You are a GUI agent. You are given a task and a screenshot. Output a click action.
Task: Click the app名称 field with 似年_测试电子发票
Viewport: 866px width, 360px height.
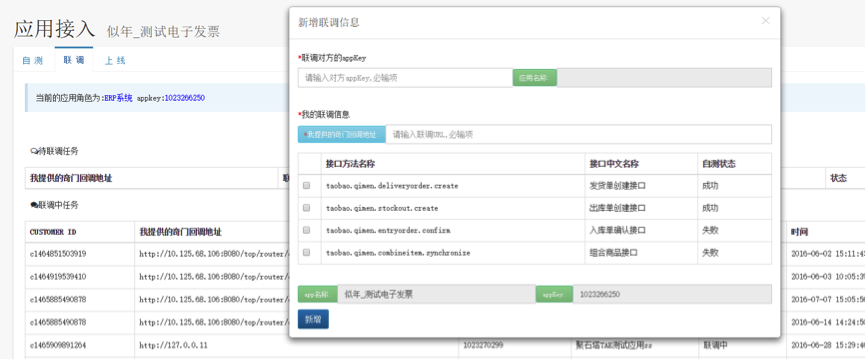coord(436,294)
